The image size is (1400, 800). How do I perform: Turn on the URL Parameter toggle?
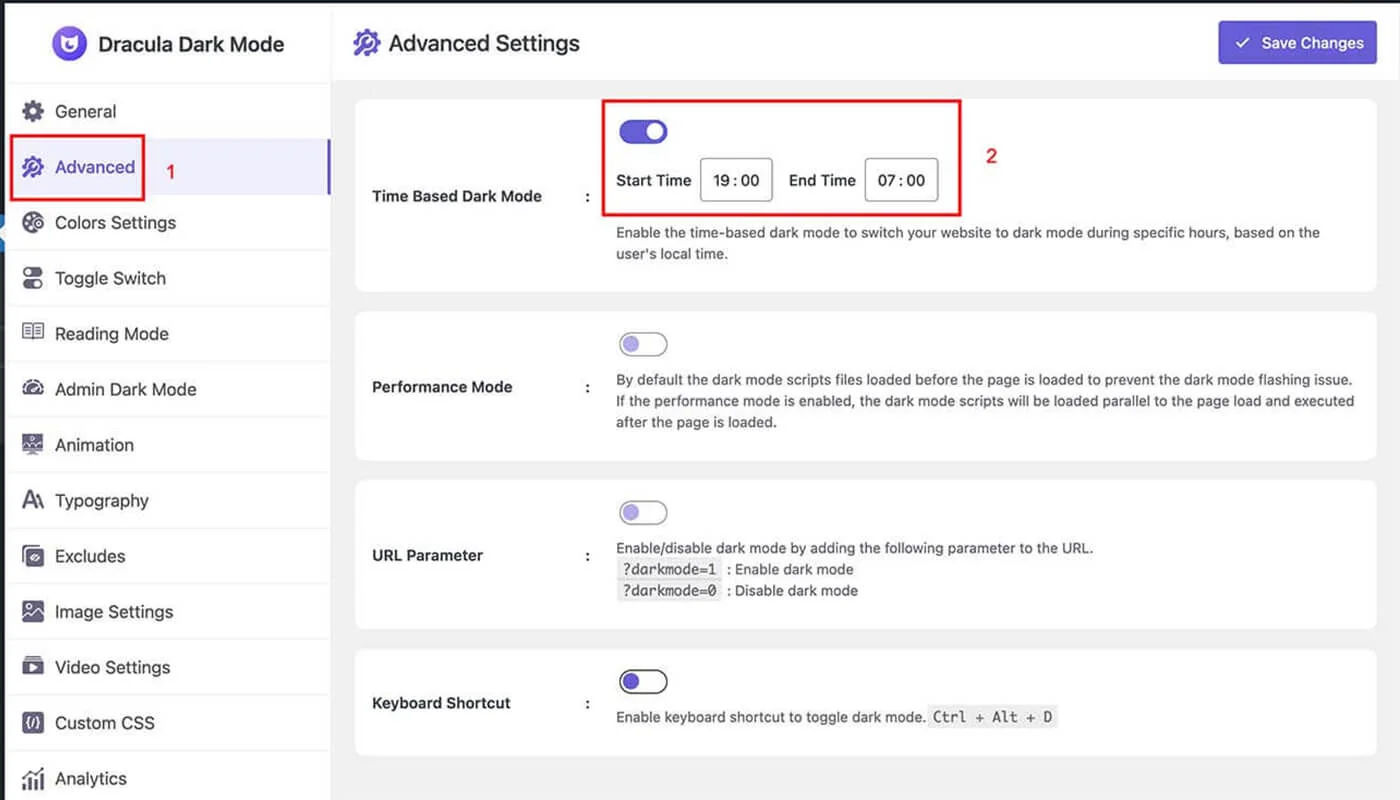point(643,513)
